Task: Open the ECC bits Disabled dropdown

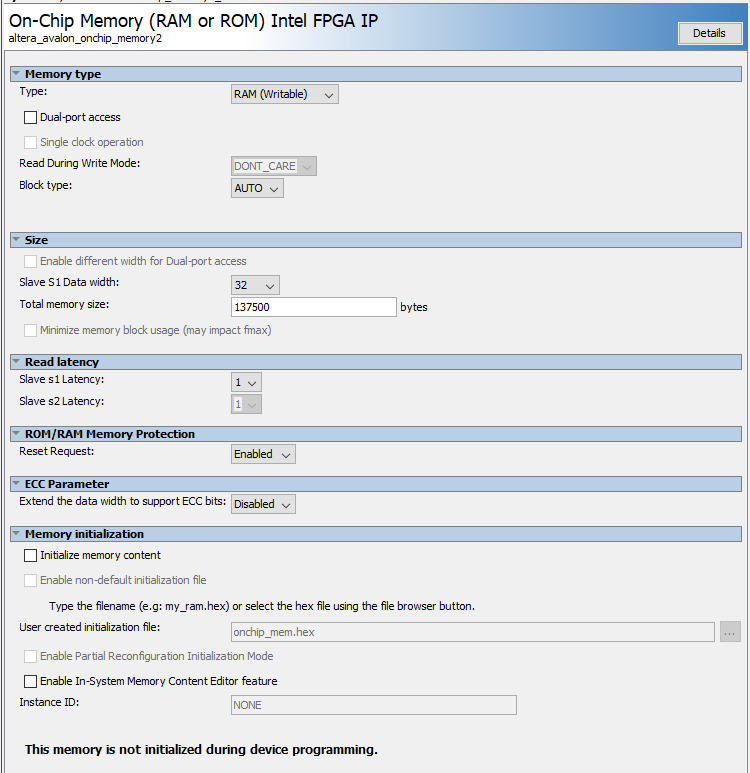Action: coord(263,504)
